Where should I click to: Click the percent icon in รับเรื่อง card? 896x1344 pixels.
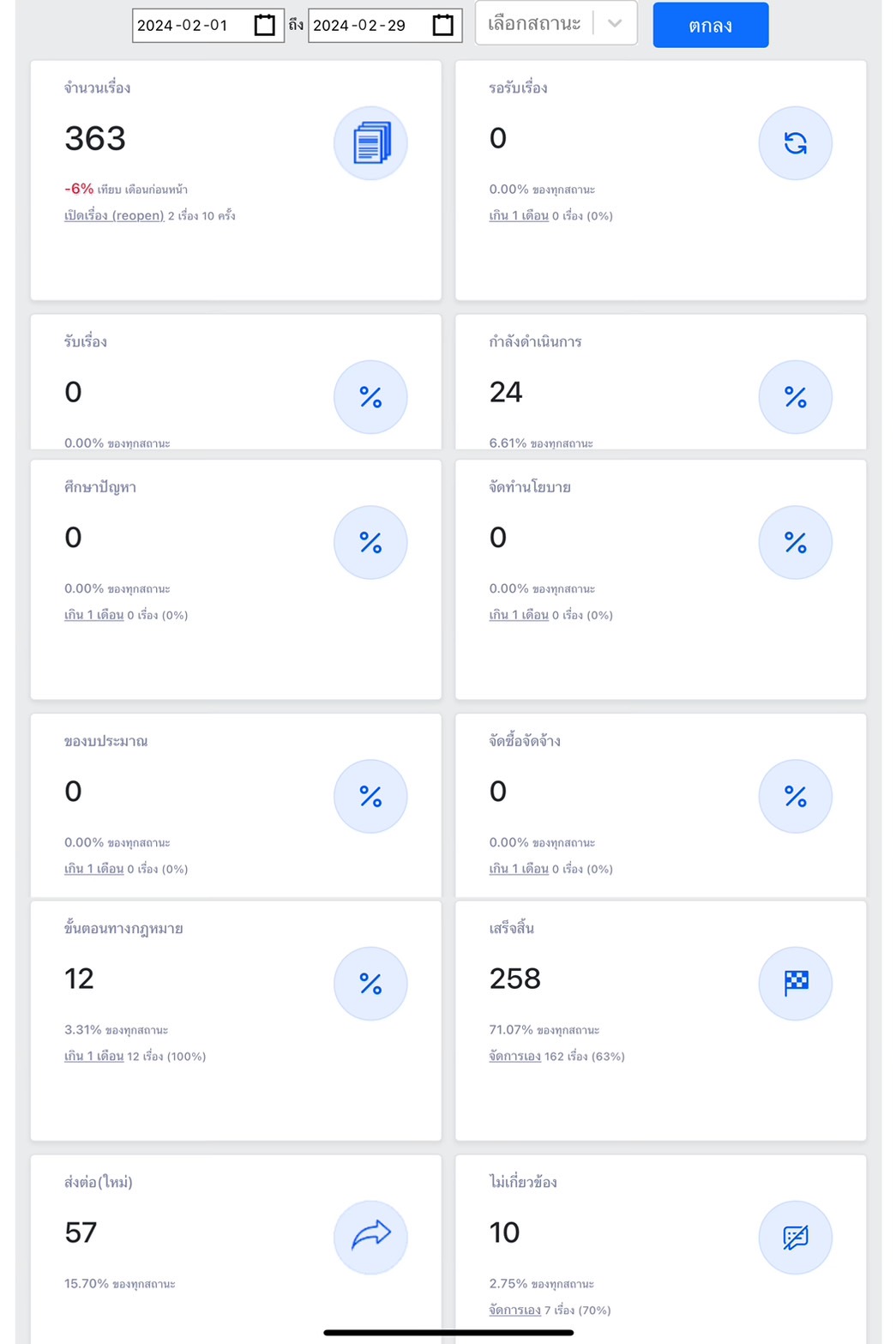pos(370,397)
